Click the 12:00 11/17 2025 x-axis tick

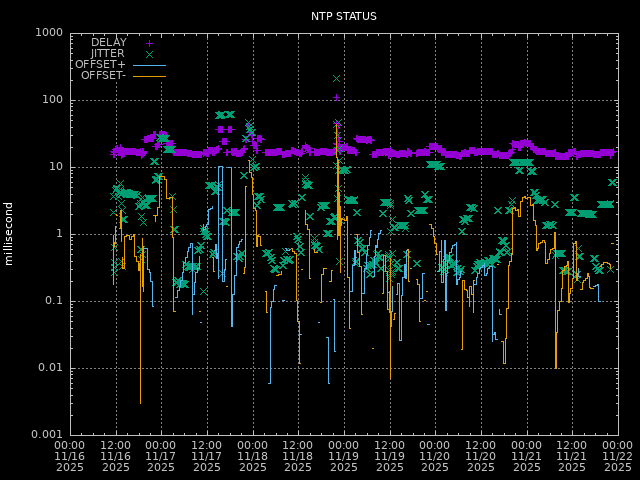pos(207,456)
